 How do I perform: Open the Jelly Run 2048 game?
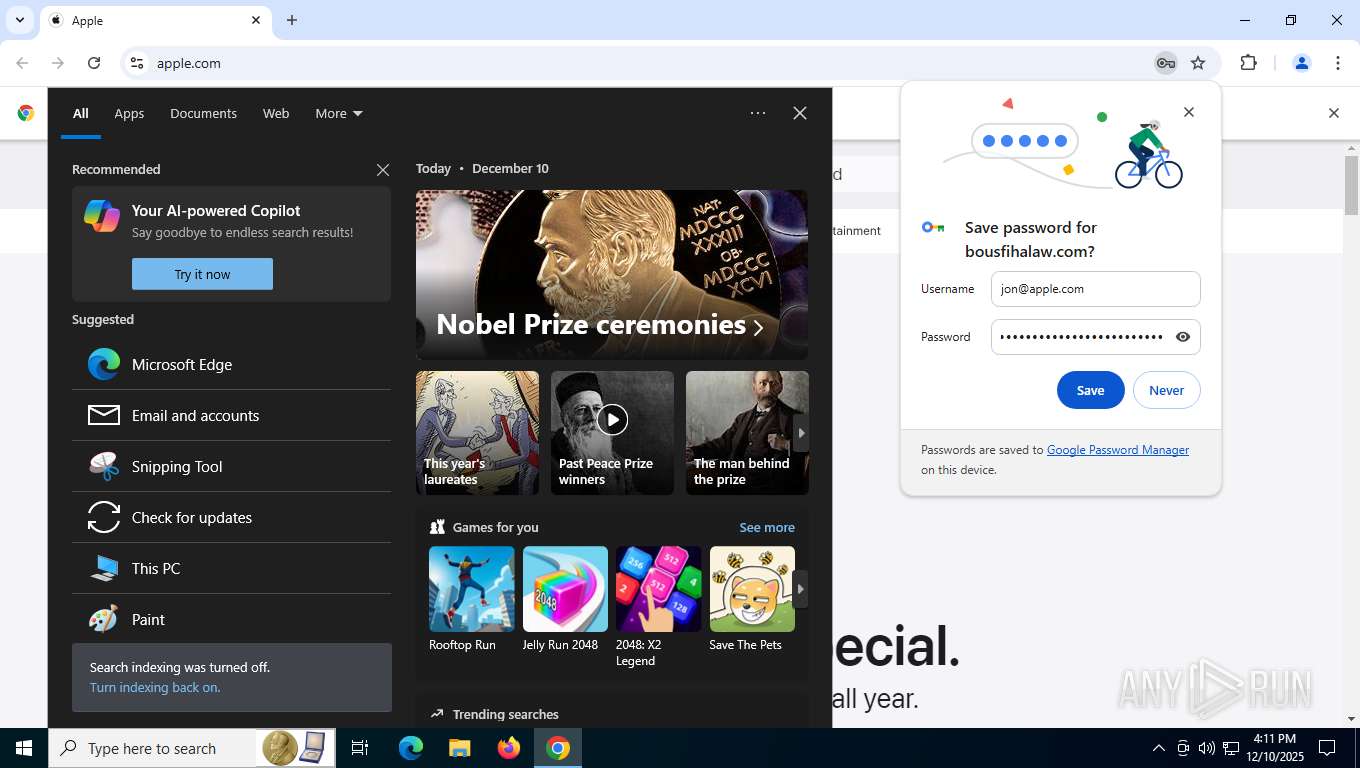565,600
